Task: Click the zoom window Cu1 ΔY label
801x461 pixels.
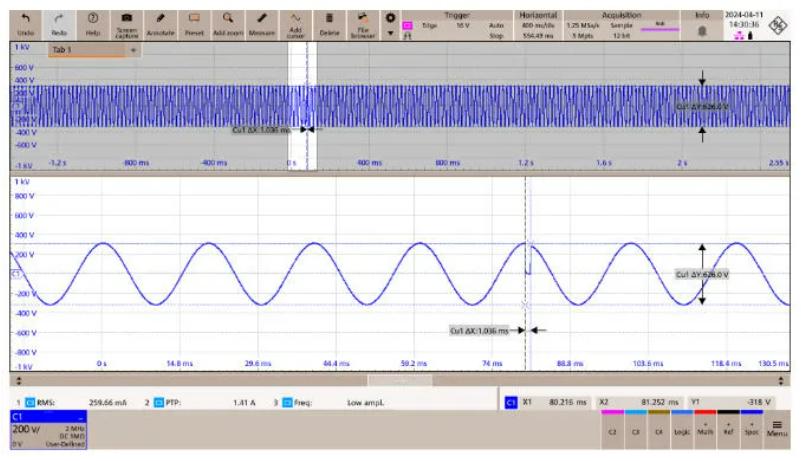Action: click(702, 275)
